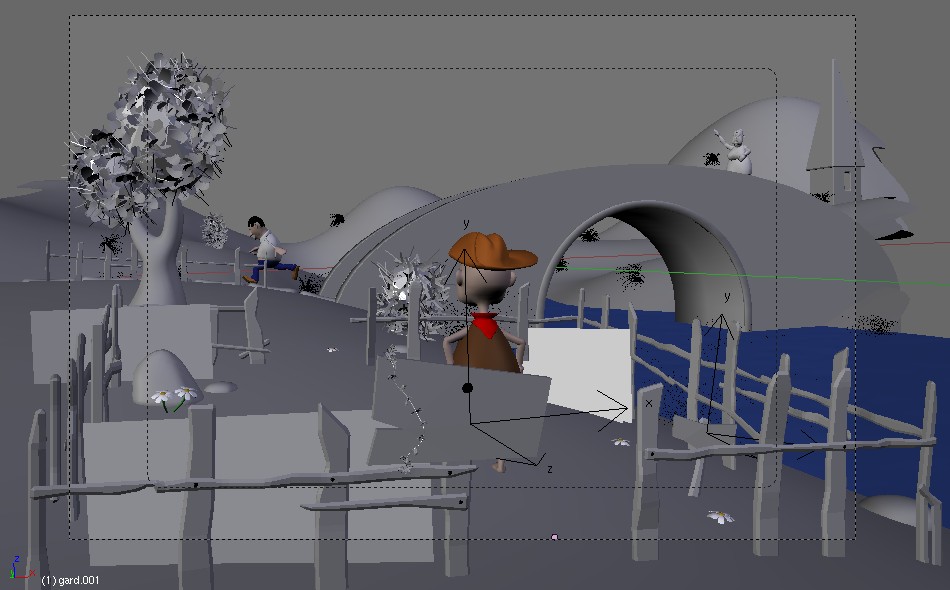Select the orange cowboy hat
Viewport: 950px width, 590px height.
point(492,251)
